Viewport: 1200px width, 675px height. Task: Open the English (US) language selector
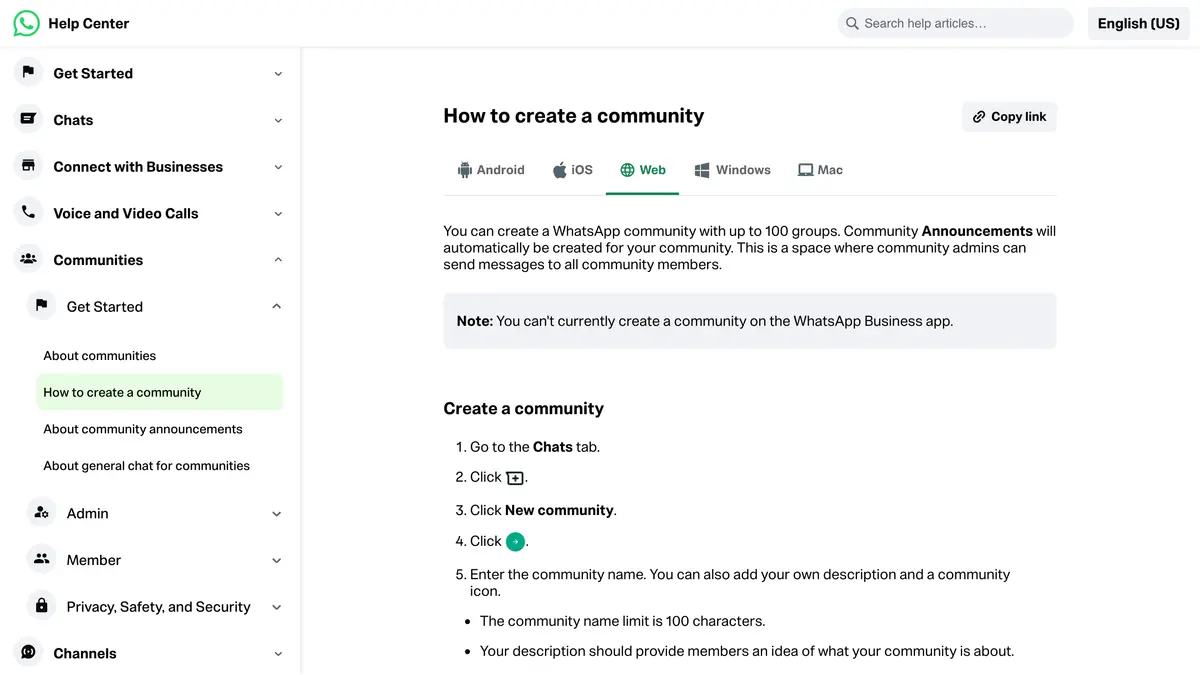1138,23
